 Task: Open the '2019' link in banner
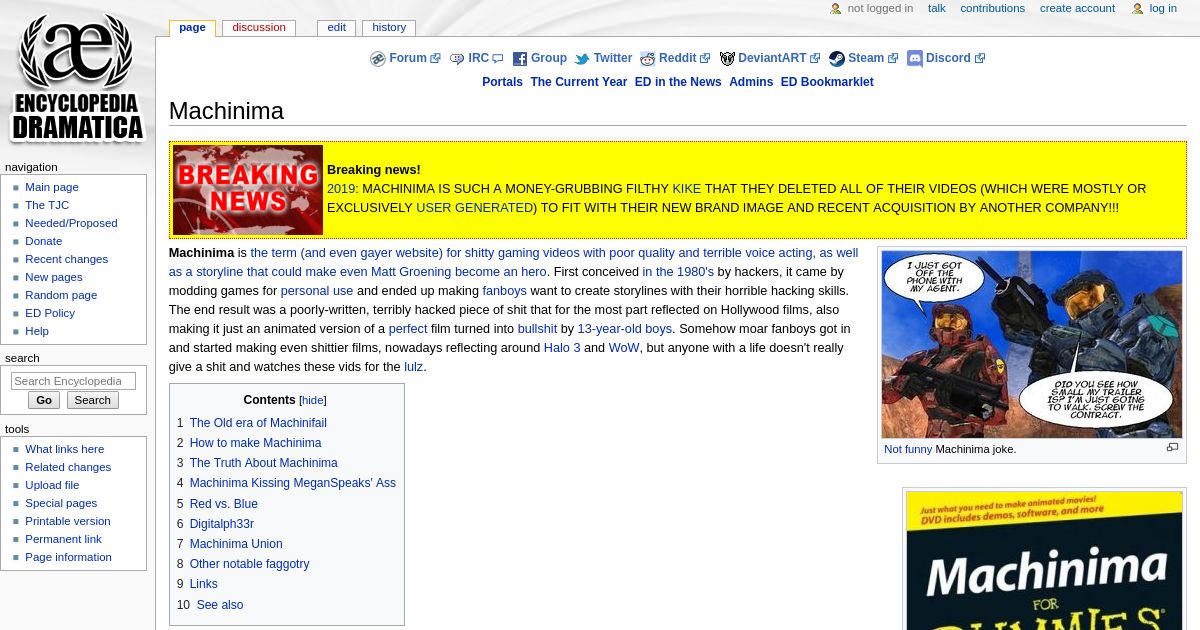click(341, 189)
